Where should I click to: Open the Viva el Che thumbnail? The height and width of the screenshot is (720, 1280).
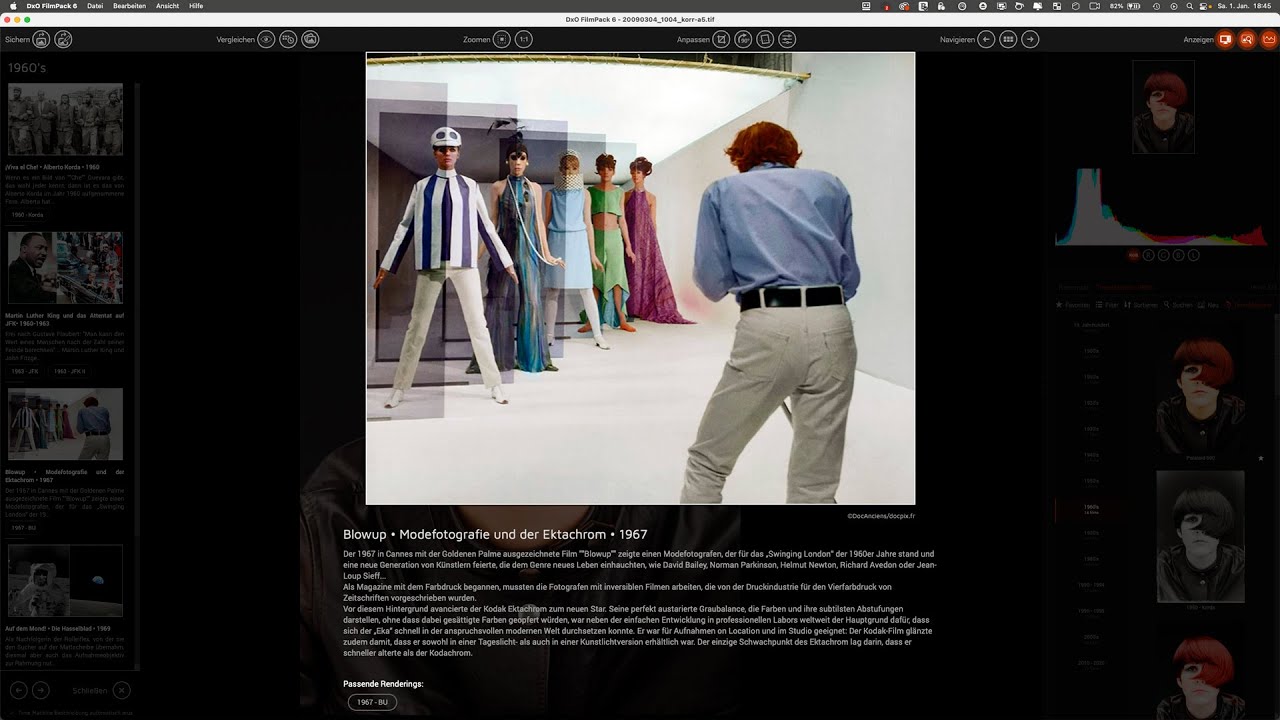[65, 119]
